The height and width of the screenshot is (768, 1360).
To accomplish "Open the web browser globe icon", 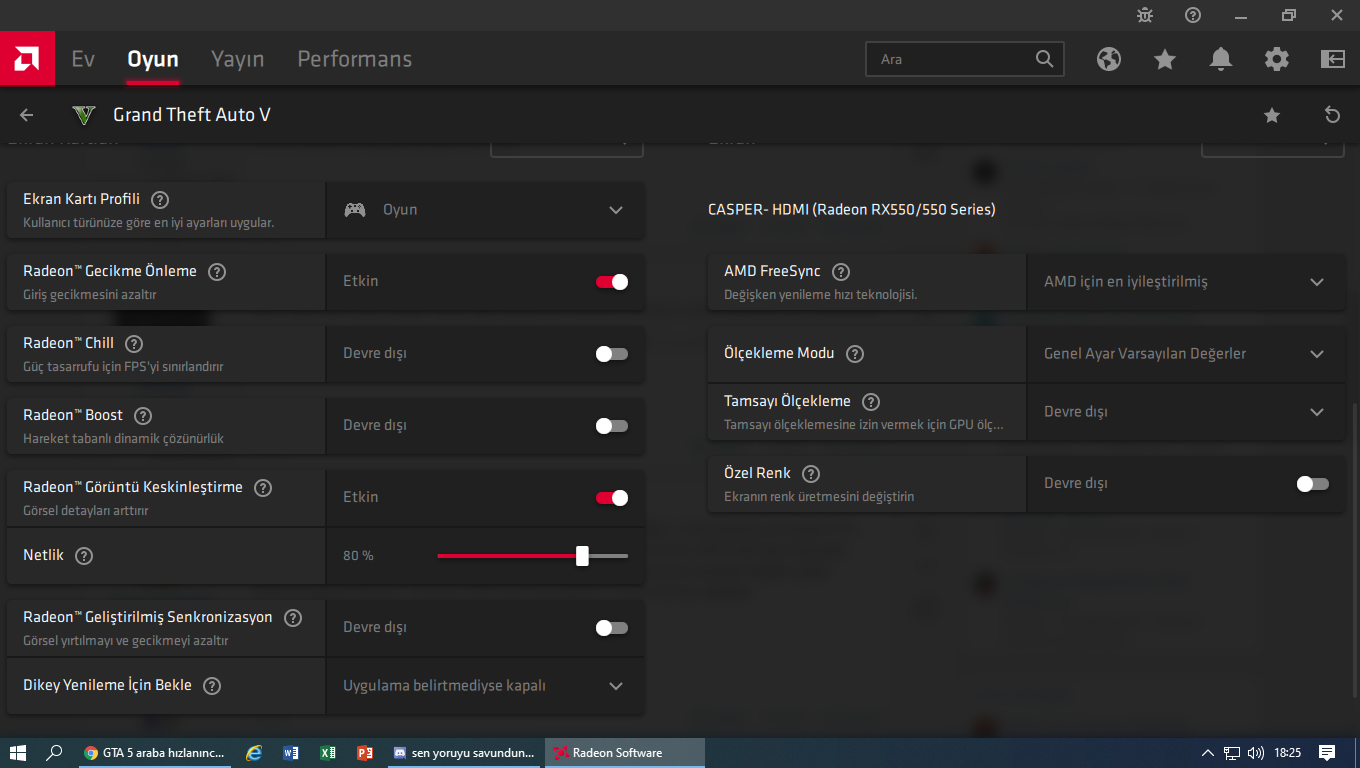I will tap(1109, 59).
